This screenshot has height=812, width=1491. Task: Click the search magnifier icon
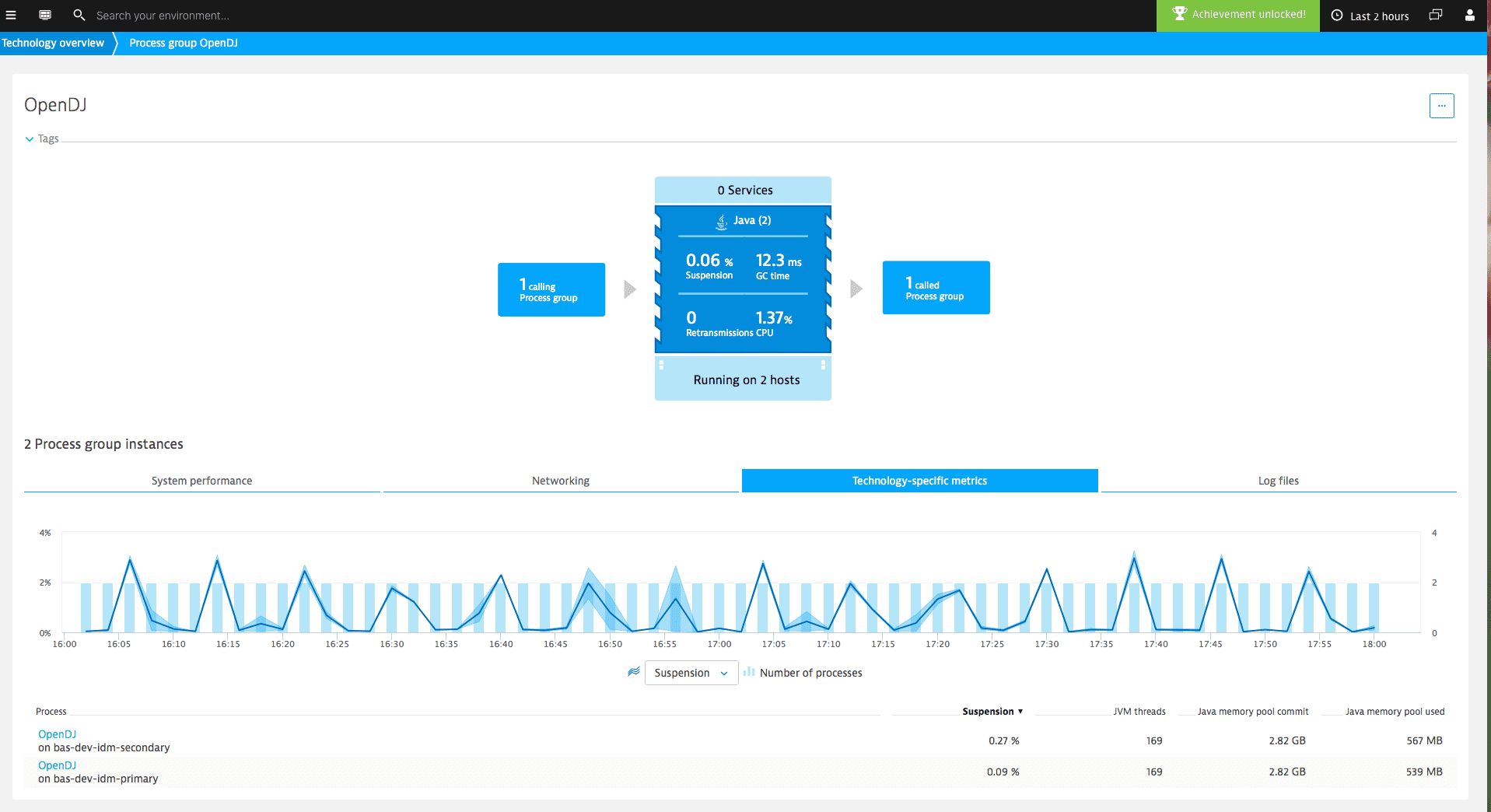(79, 15)
